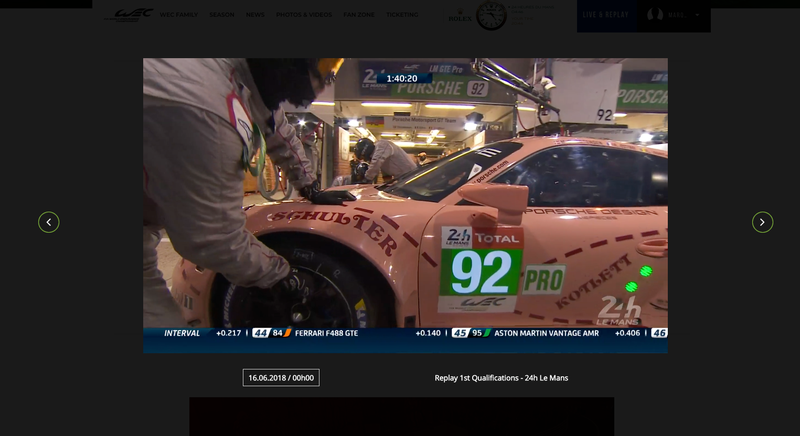Go to the News section
Image resolution: width=800 pixels, height=436 pixels.
click(255, 15)
